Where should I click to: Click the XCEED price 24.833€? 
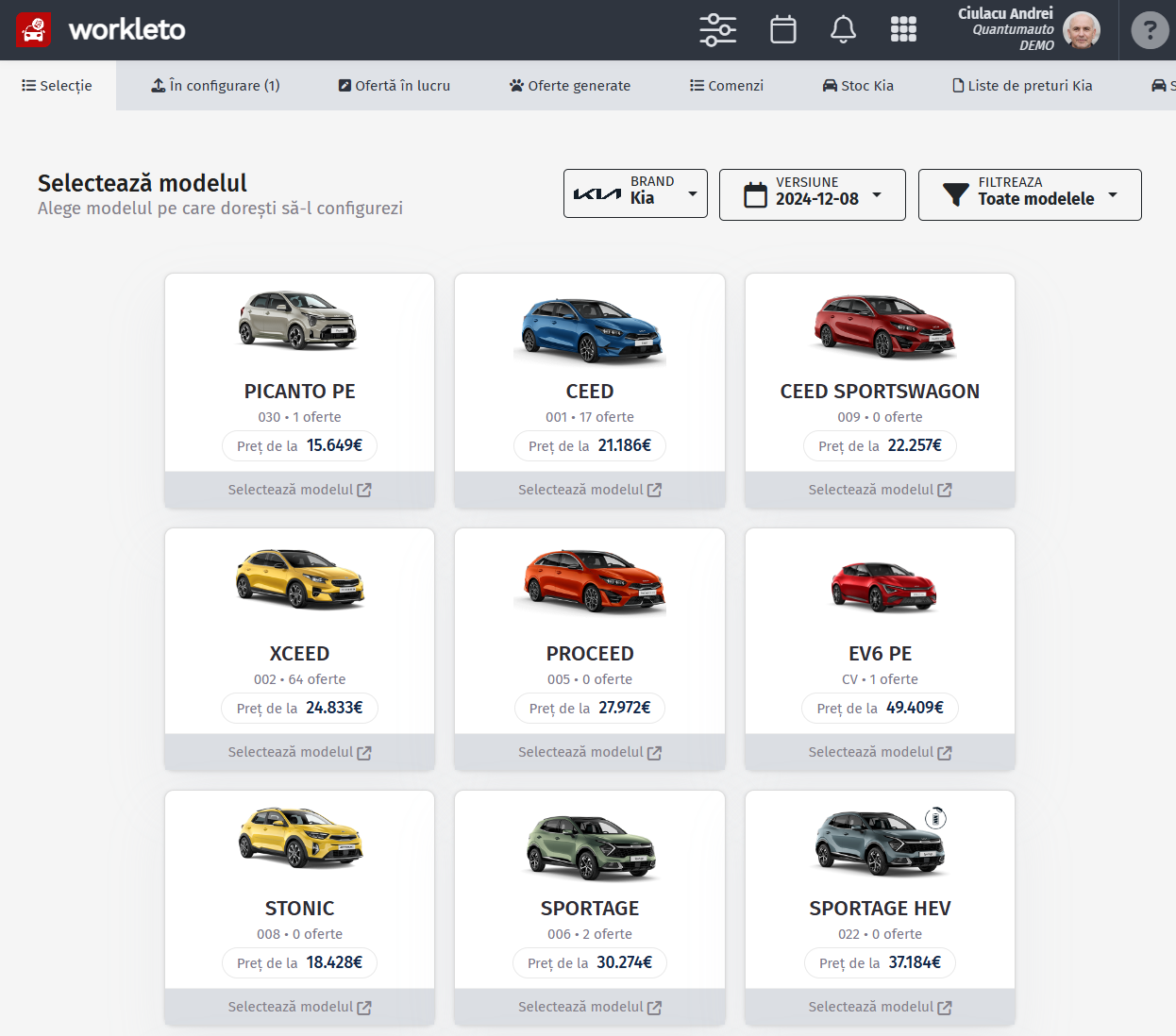point(334,708)
